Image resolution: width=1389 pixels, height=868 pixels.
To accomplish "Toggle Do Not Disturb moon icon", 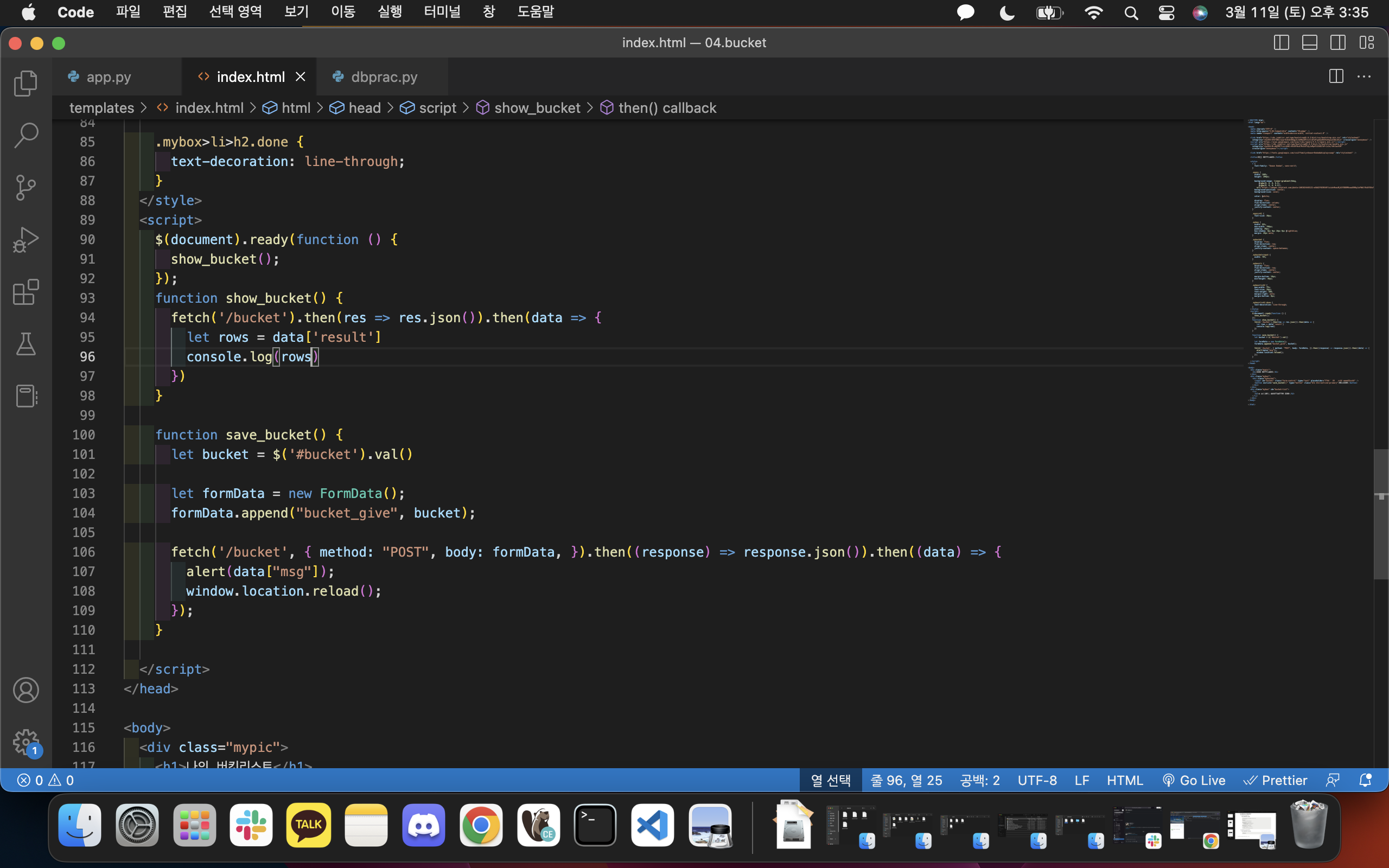I will click(1006, 12).
